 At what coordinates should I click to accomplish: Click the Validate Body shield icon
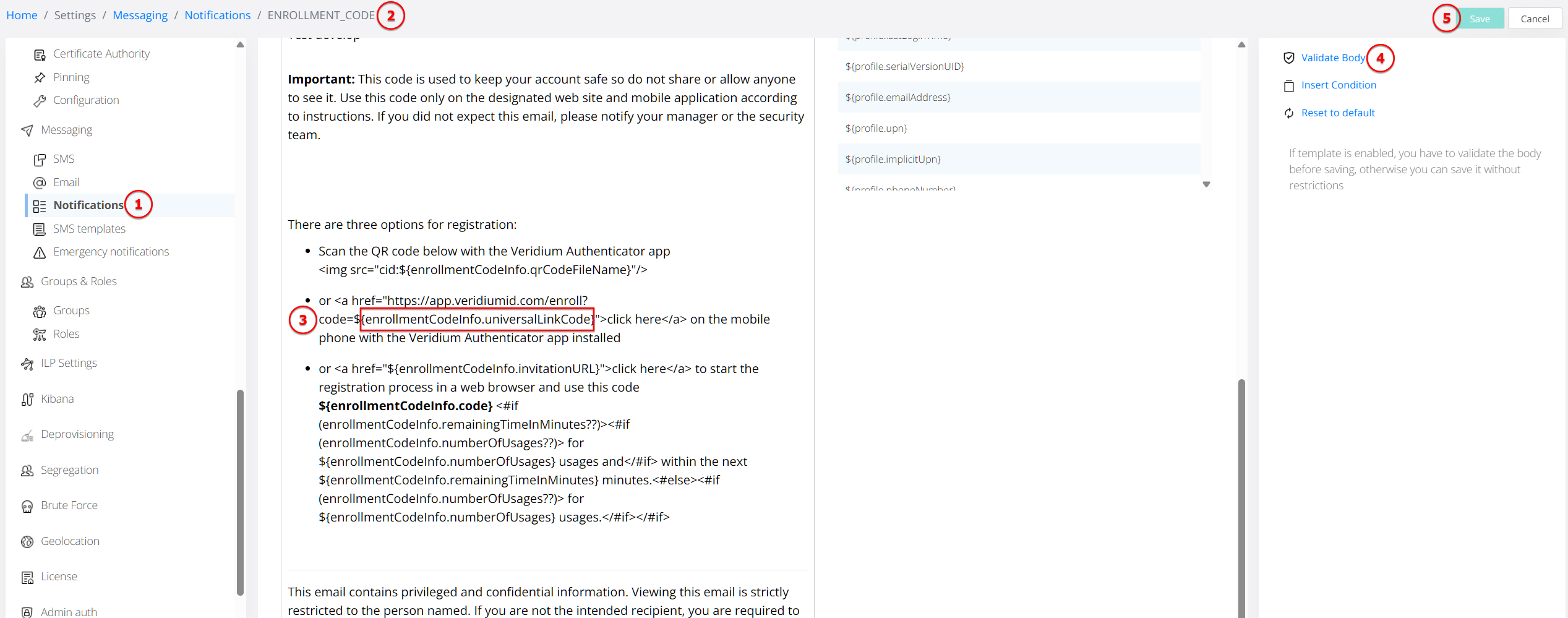pyautogui.click(x=1289, y=58)
